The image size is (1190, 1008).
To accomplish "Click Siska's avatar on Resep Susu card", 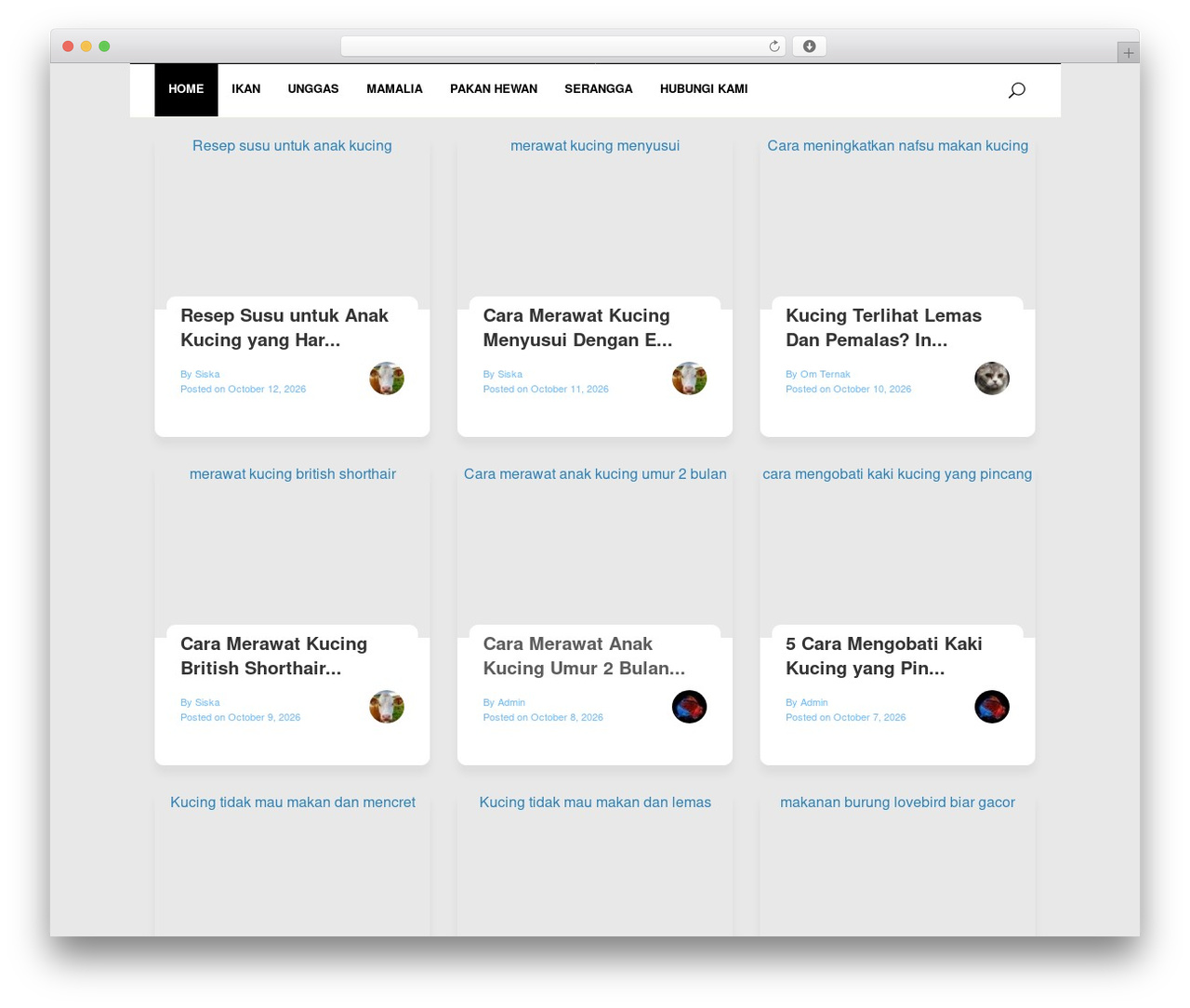I will click(x=387, y=378).
